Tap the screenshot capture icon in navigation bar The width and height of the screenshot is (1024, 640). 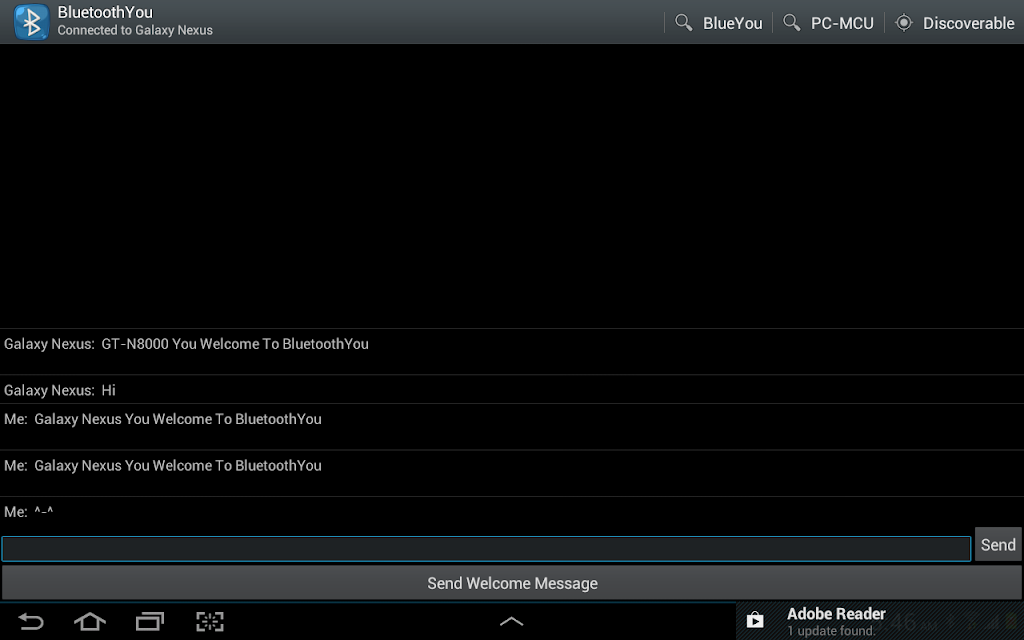click(x=210, y=621)
